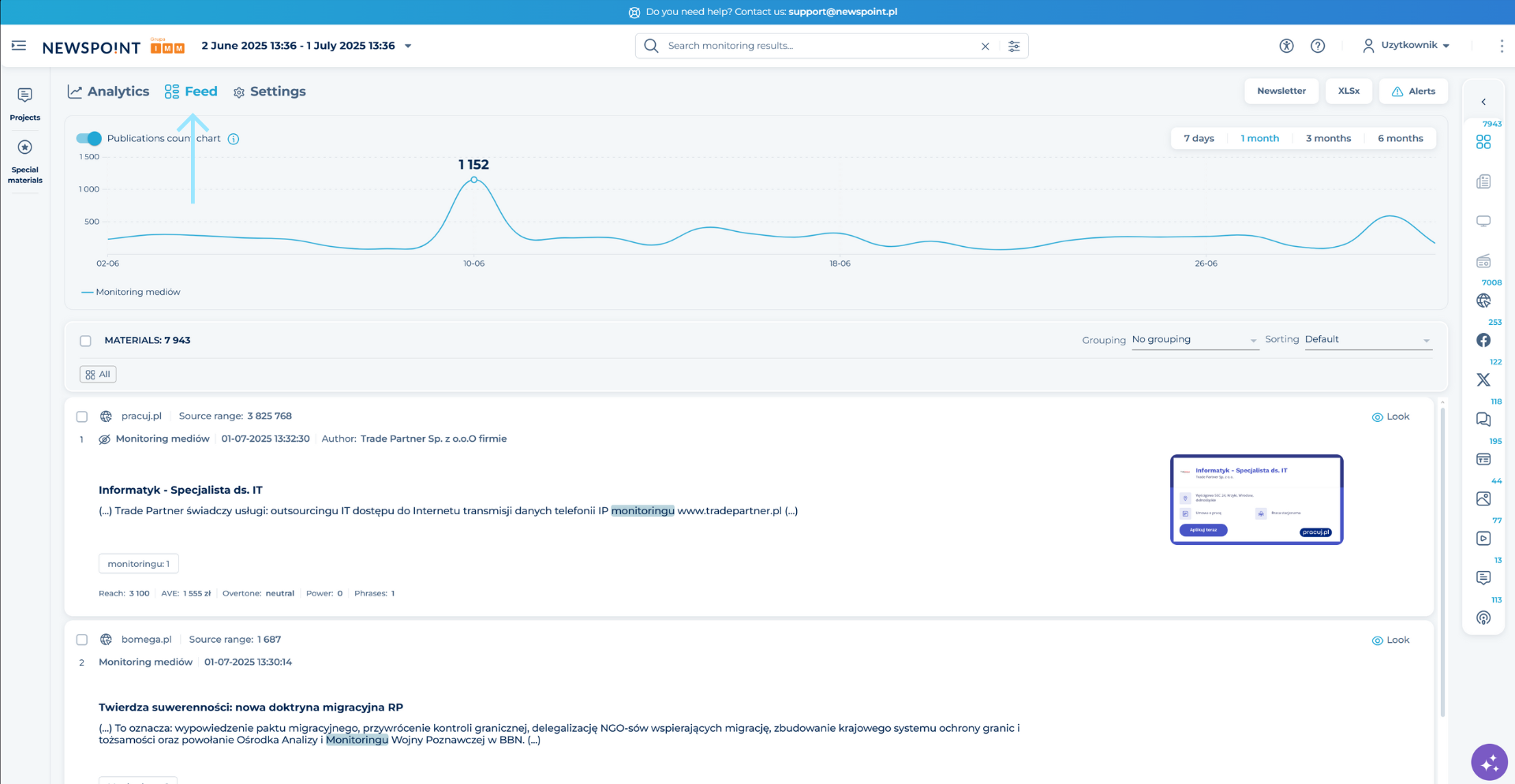Viewport: 1515px width, 784px height.
Task: Check the select-all MATERIALS checkbox
Action: coord(85,341)
